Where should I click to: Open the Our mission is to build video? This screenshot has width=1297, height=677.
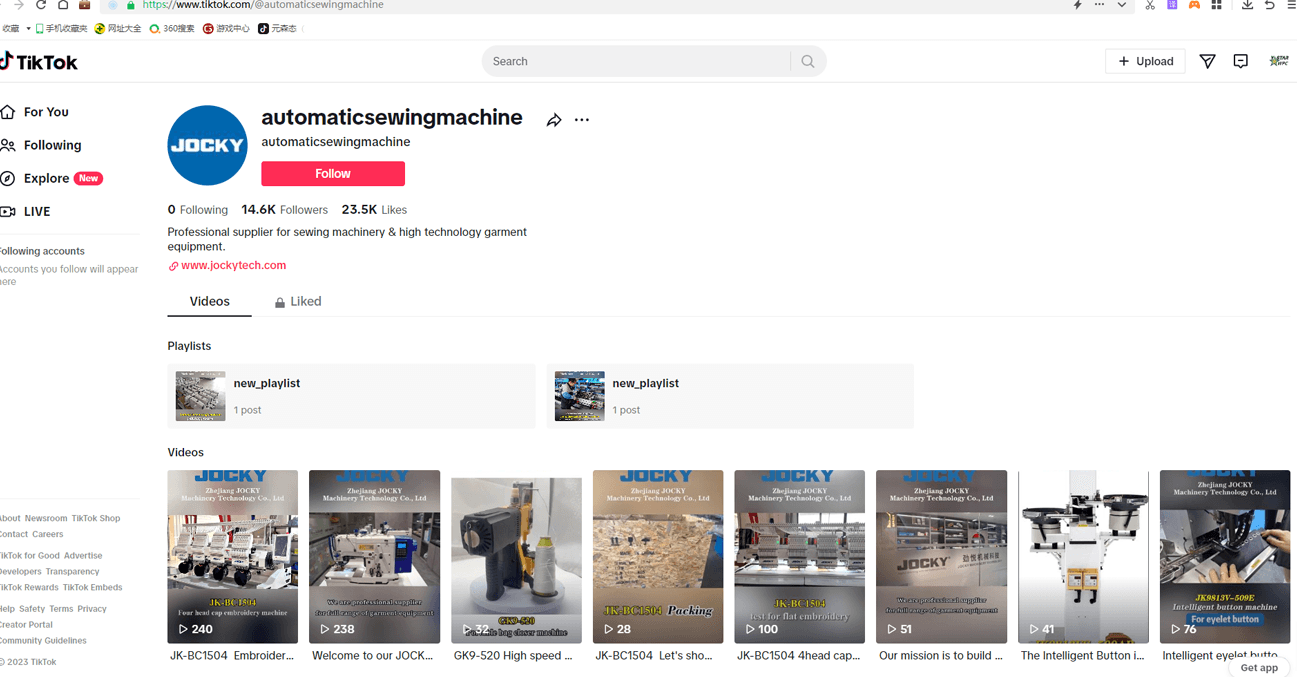point(941,557)
